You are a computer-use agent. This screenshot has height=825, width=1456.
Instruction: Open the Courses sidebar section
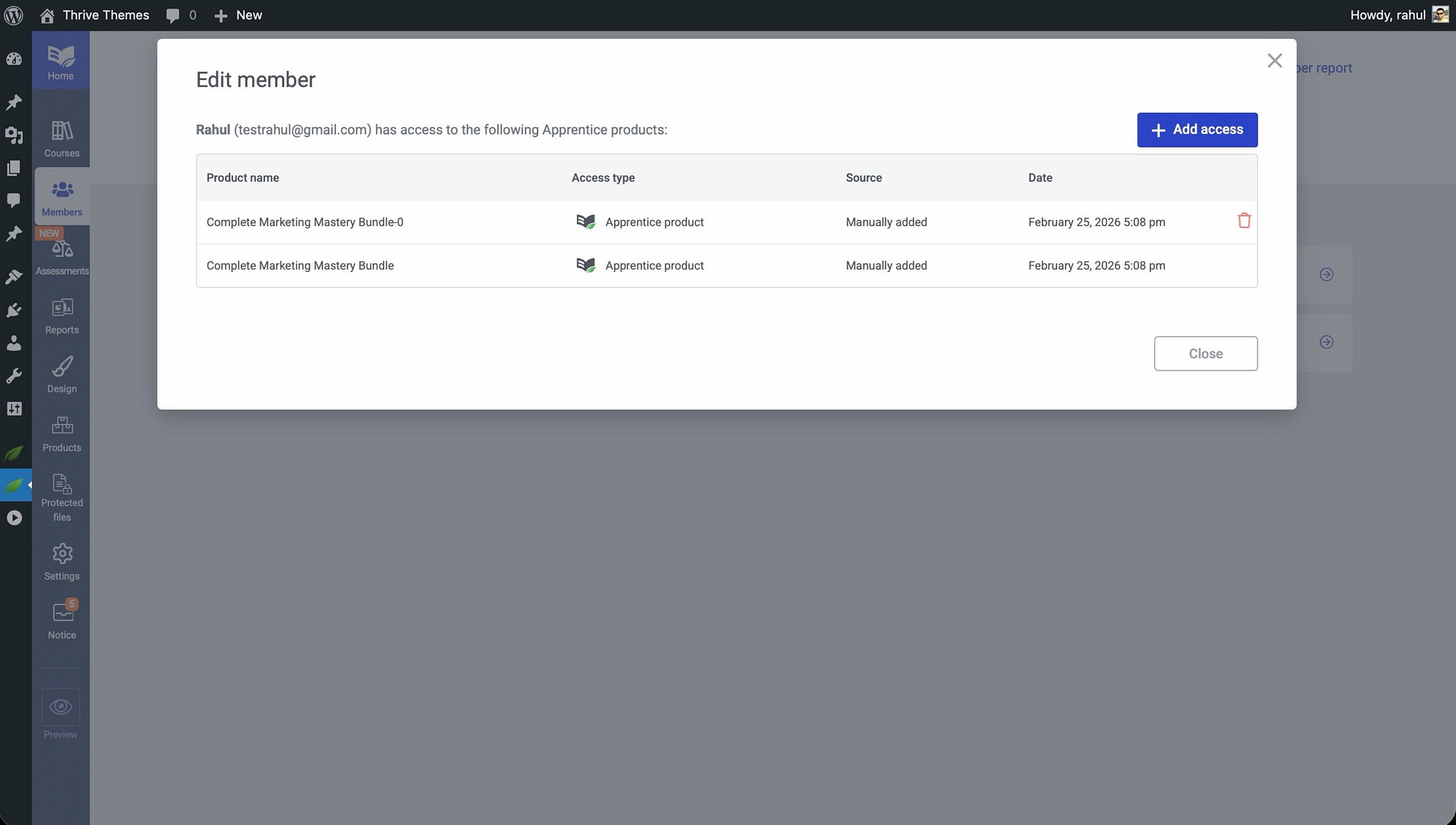pos(62,139)
